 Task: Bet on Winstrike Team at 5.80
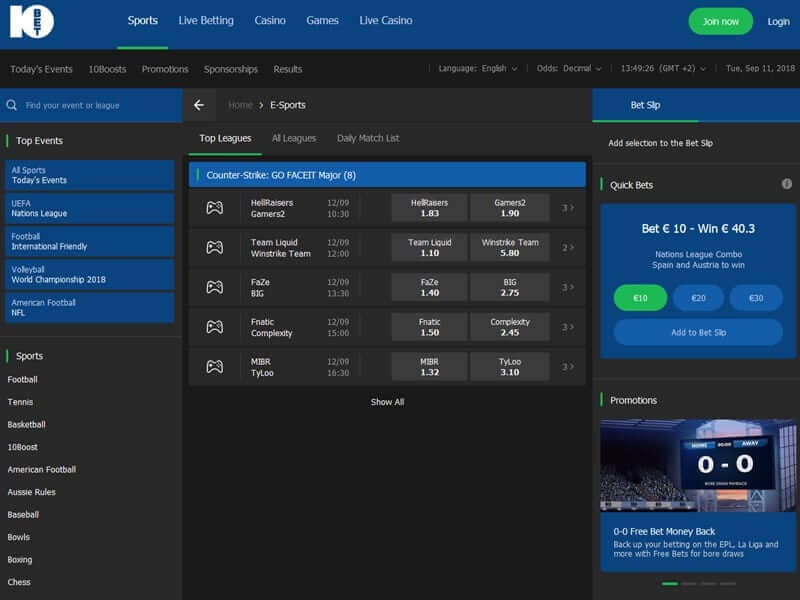point(510,247)
